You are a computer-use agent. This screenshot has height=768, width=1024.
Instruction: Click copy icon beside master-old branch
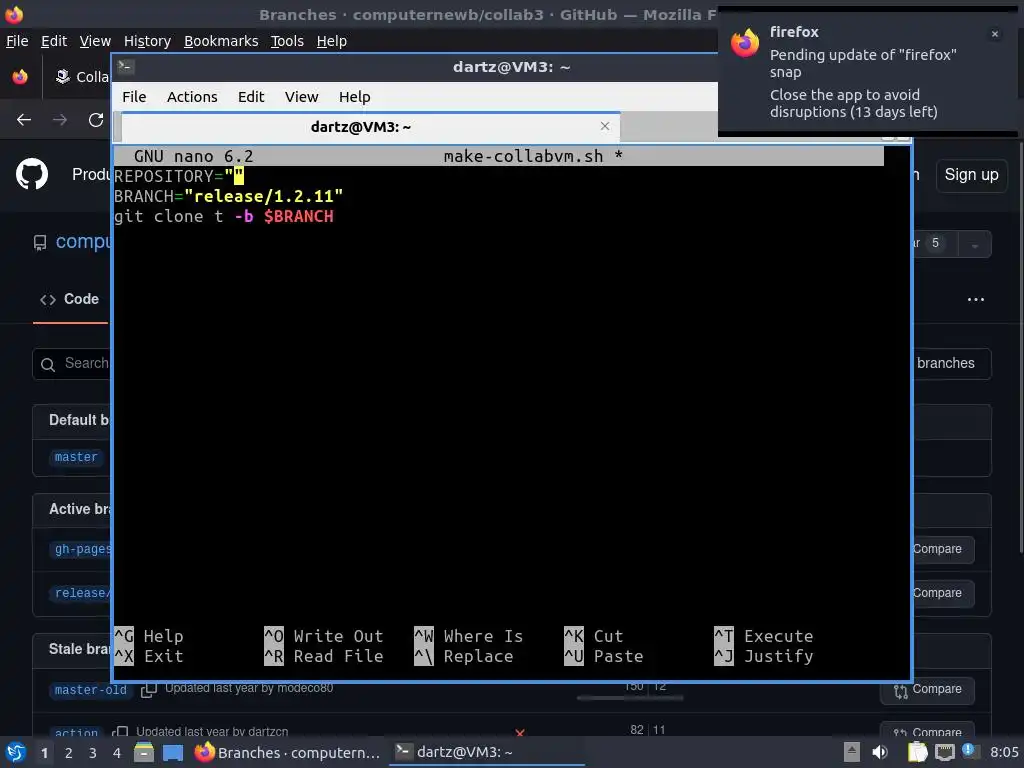click(148, 690)
